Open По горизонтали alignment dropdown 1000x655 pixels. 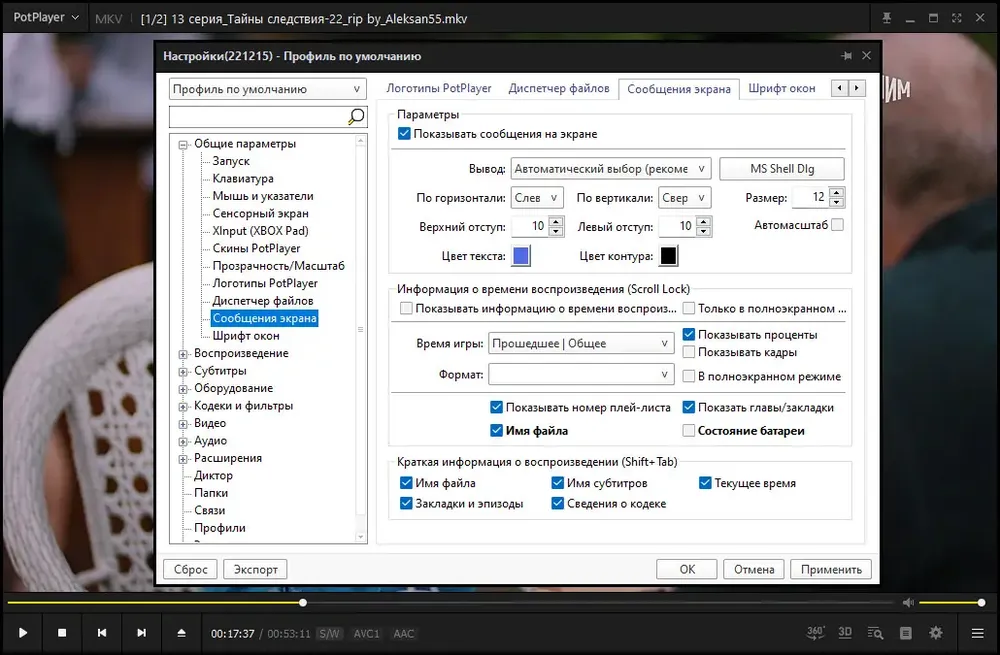537,198
